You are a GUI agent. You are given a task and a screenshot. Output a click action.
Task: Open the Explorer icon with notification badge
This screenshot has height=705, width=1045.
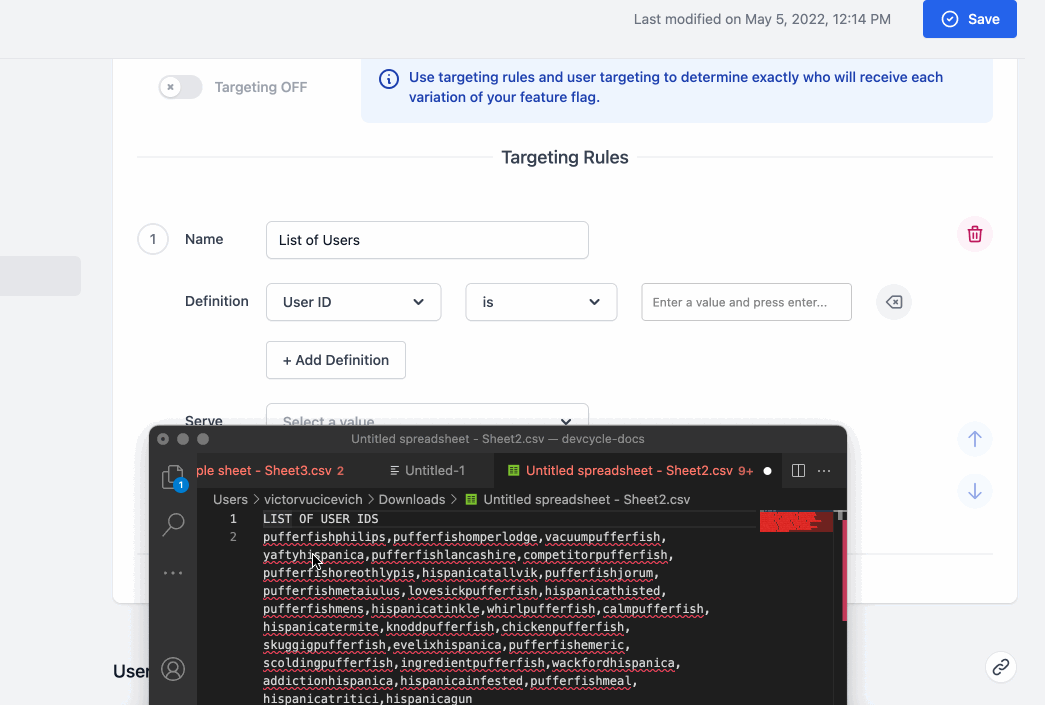pyautogui.click(x=173, y=479)
